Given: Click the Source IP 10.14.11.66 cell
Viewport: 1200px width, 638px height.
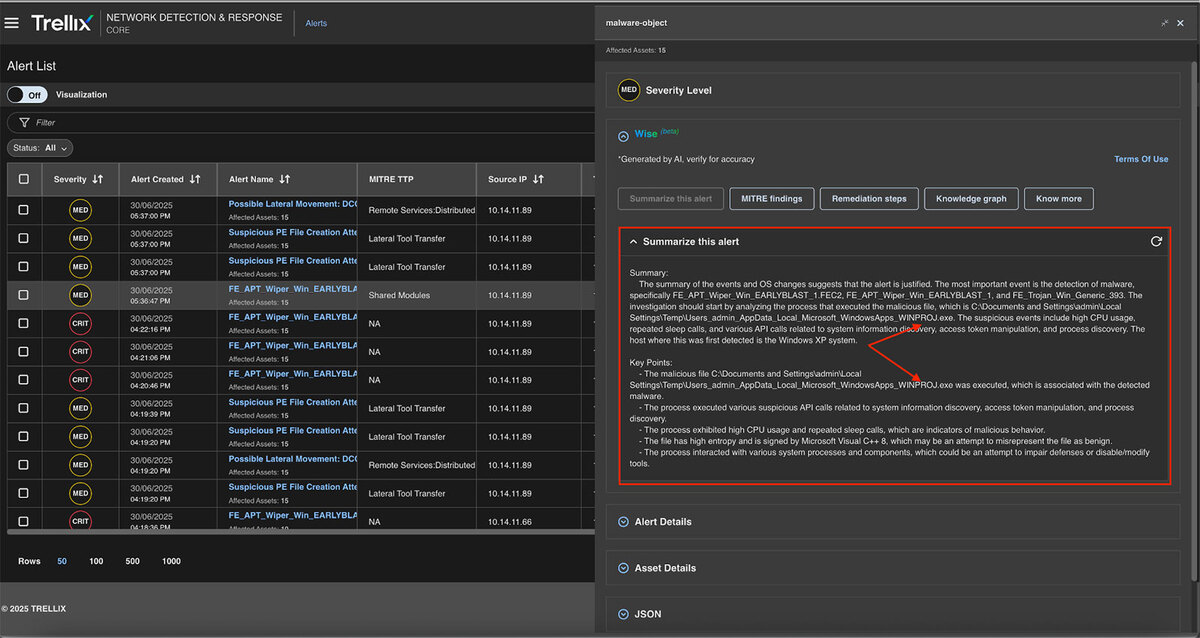Looking at the screenshot, I should pos(510,521).
